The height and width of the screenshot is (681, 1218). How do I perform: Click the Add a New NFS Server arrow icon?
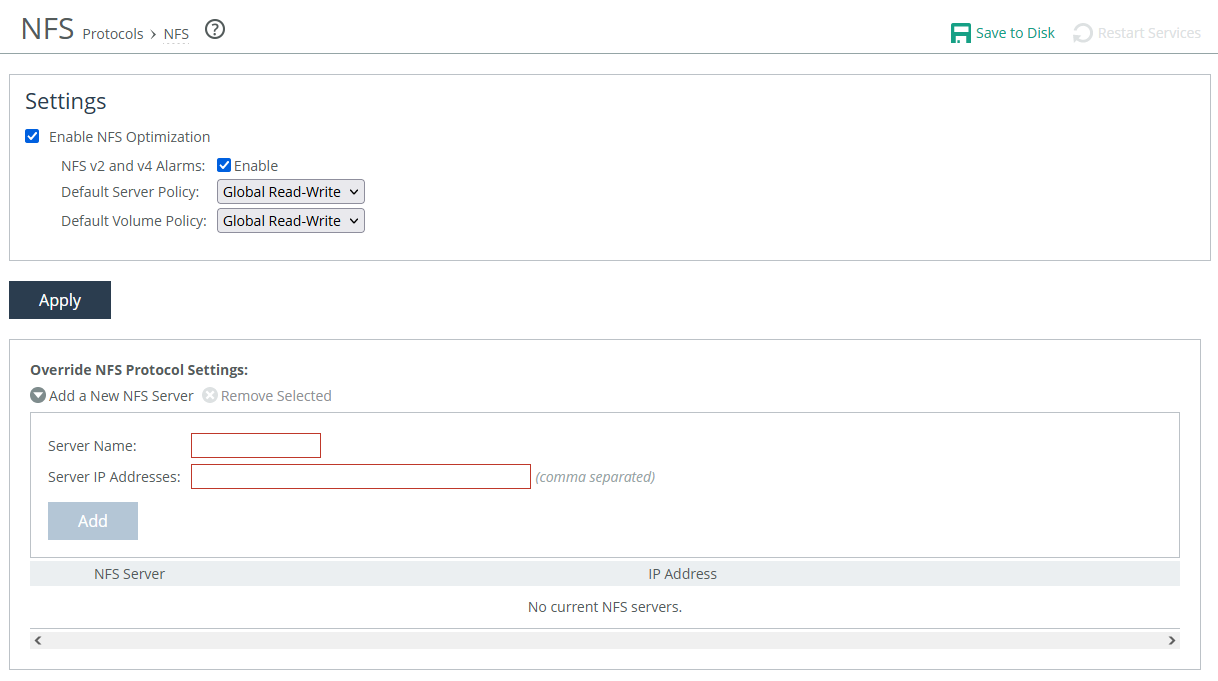coord(38,395)
